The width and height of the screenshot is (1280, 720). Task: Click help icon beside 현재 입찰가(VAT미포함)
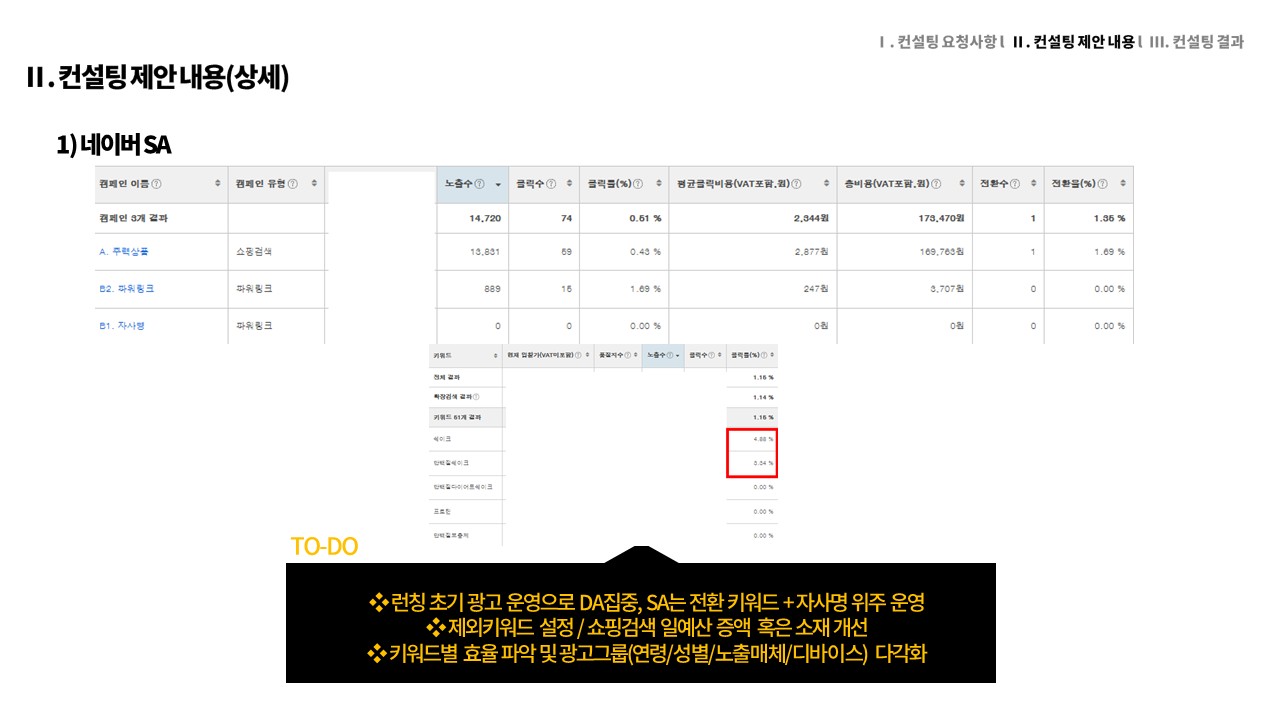click(x=578, y=355)
